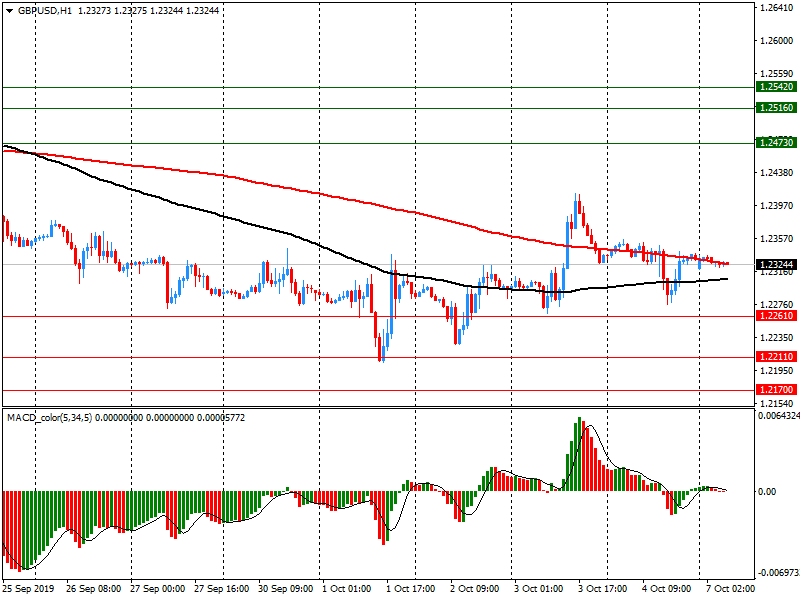The height and width of the screenshot is (600, 800).
Task: Select the 1.22110 red support price tag
Action: [x=775, y=357]
